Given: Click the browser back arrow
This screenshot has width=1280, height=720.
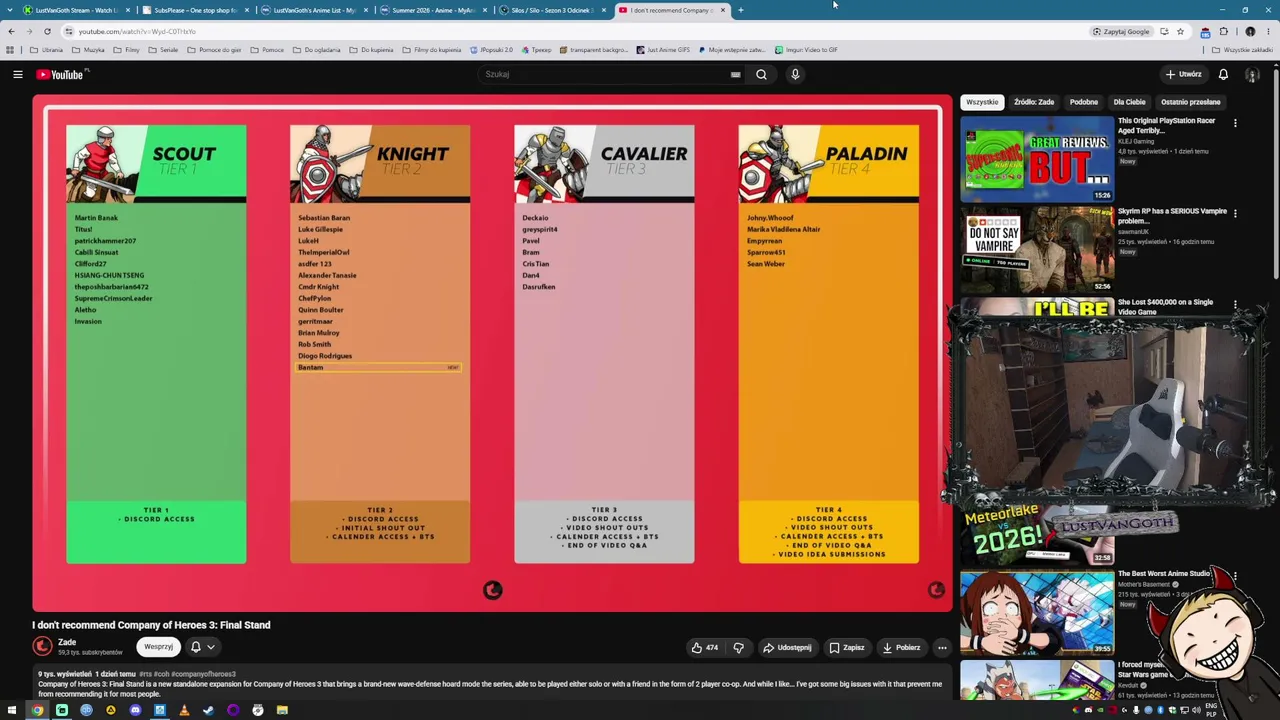Looking at the screenshot, I should [x=11, y=31].
